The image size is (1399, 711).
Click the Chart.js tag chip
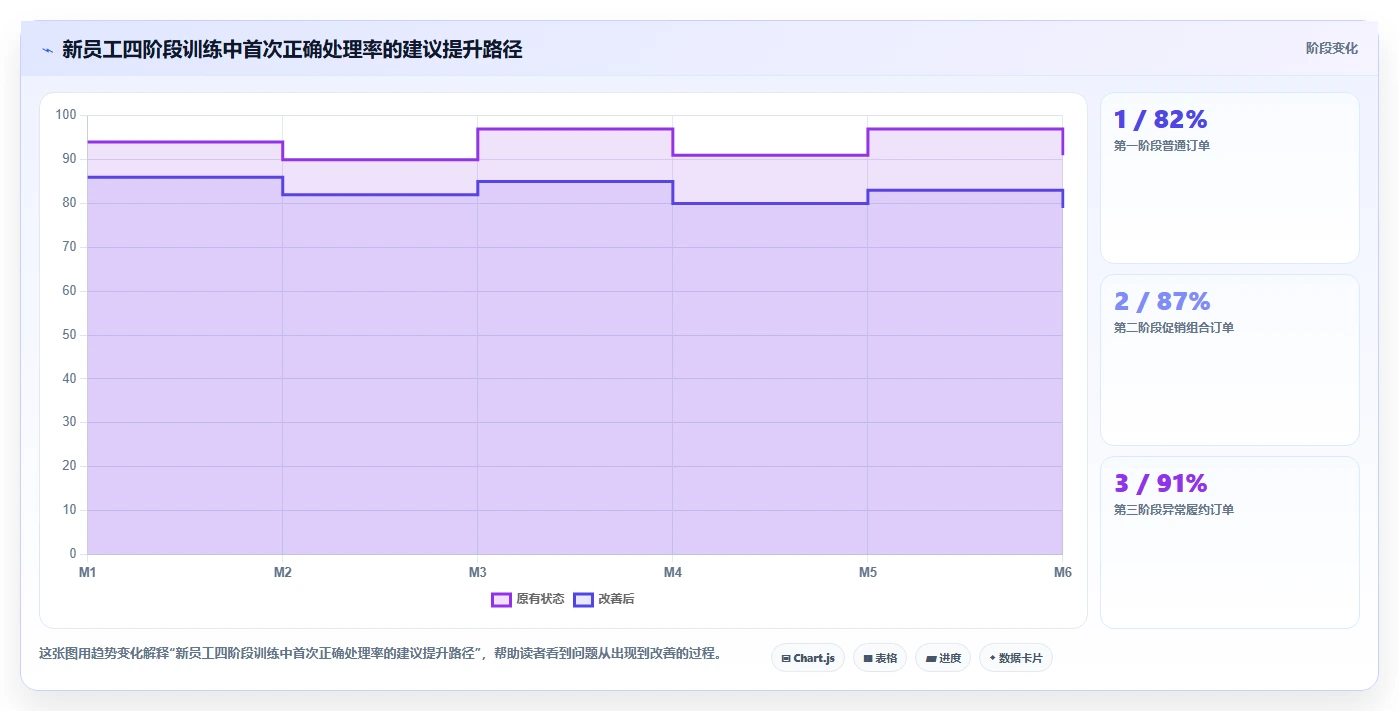[x=808, y=658]
